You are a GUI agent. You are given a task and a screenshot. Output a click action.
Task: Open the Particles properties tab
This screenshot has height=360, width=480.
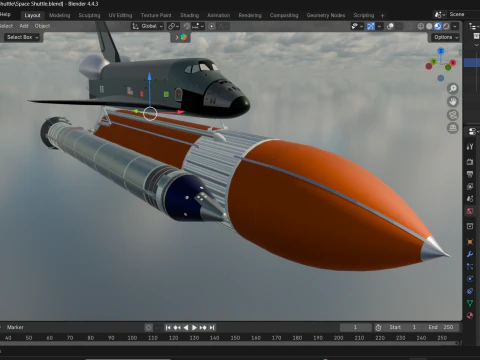470,266
